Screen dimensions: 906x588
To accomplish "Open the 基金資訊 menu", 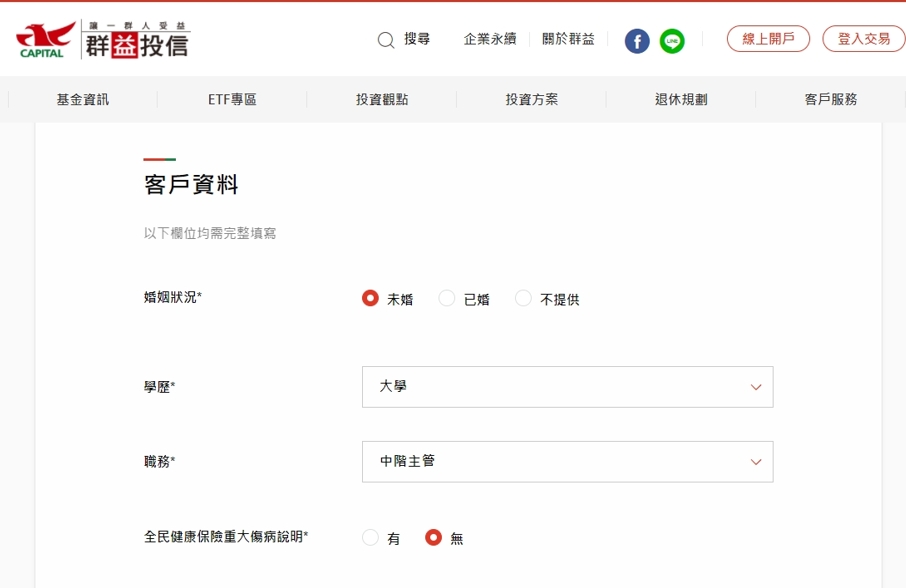I will tap(83, 100).
